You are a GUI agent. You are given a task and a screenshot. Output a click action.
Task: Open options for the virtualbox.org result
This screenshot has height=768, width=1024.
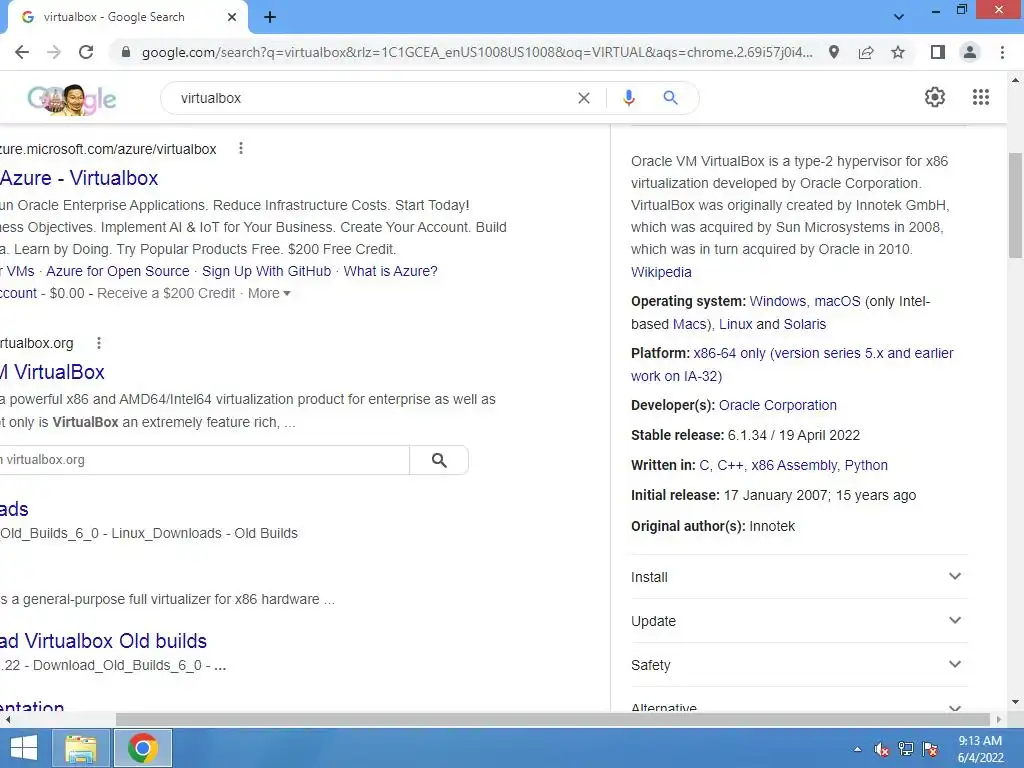[x=99, y=343]
